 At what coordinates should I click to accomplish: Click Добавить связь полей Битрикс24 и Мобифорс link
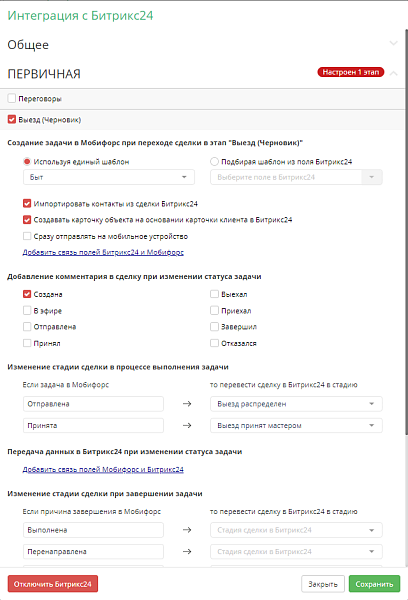103,252
